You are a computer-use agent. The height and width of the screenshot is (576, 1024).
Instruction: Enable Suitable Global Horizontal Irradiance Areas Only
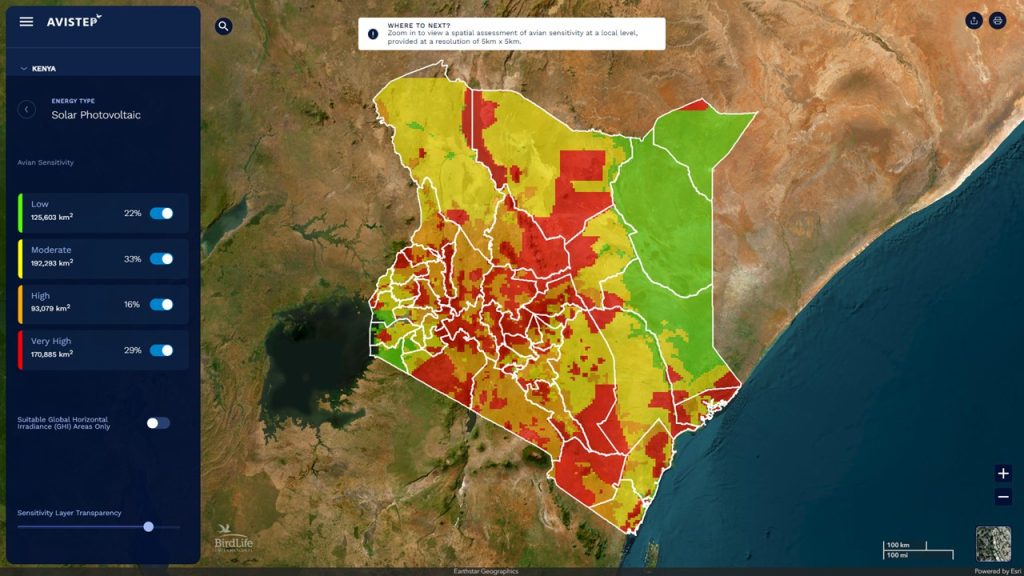(x=157, y=423)
